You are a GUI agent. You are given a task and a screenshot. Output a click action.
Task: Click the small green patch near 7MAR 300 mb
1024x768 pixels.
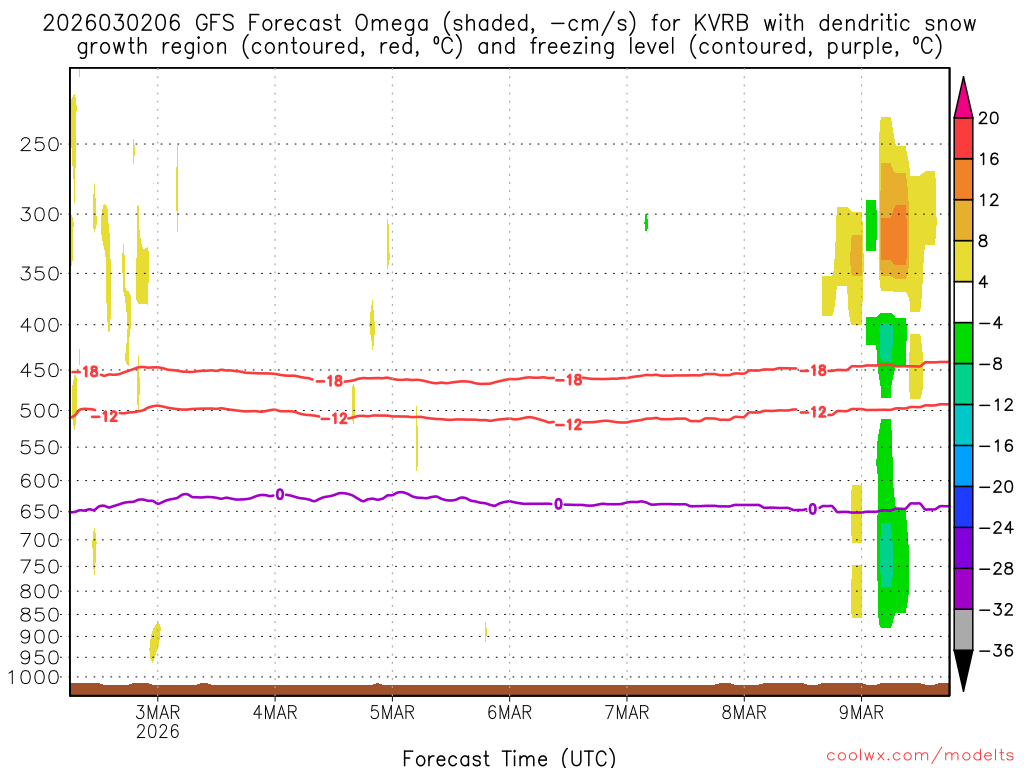[647, 222]
